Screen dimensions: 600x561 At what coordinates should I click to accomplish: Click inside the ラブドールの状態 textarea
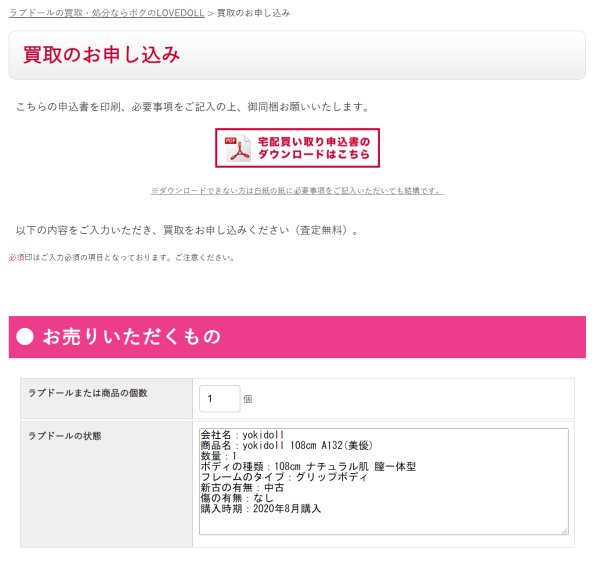click(x=384, y=481)
